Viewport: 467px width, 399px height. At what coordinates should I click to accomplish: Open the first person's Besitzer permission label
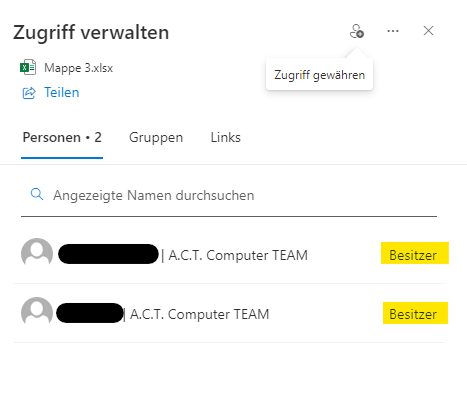pos(415,253)
